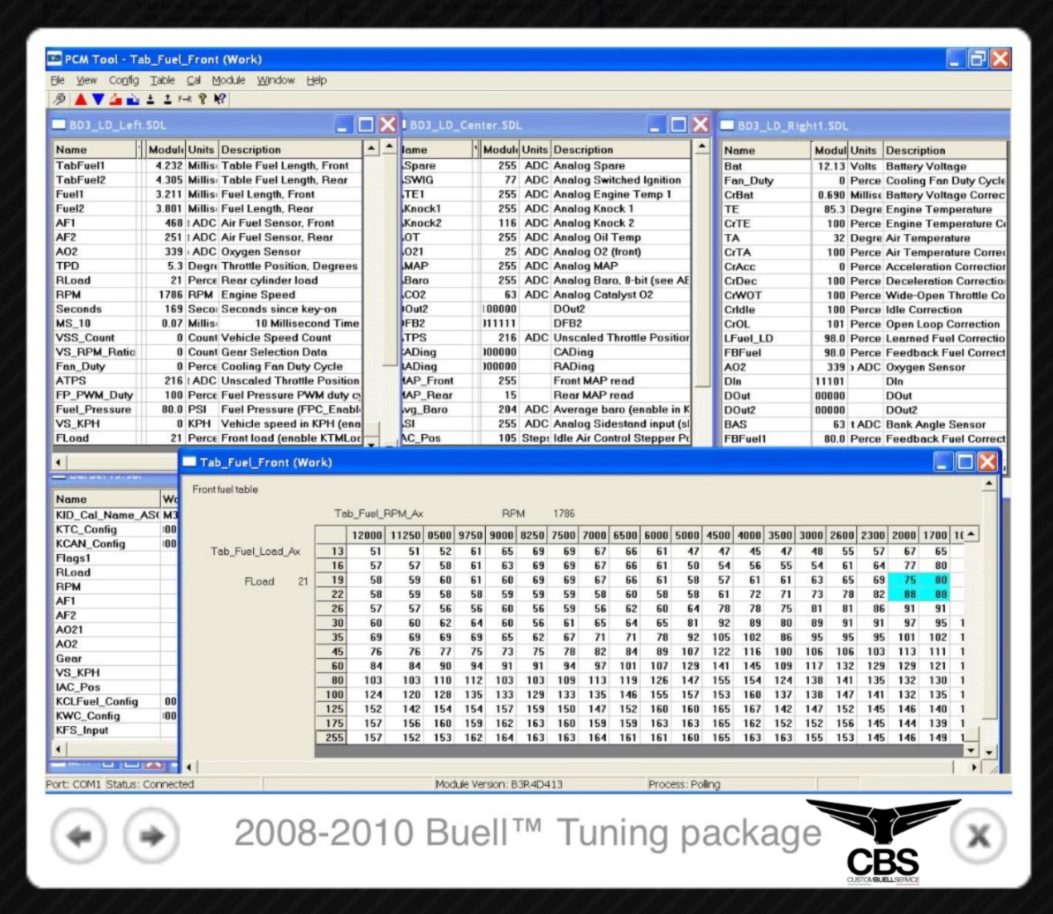The height and width of the screenshot is (914, 1053).
Task: Open the Window menu
Action: click(x=275, y=80)
